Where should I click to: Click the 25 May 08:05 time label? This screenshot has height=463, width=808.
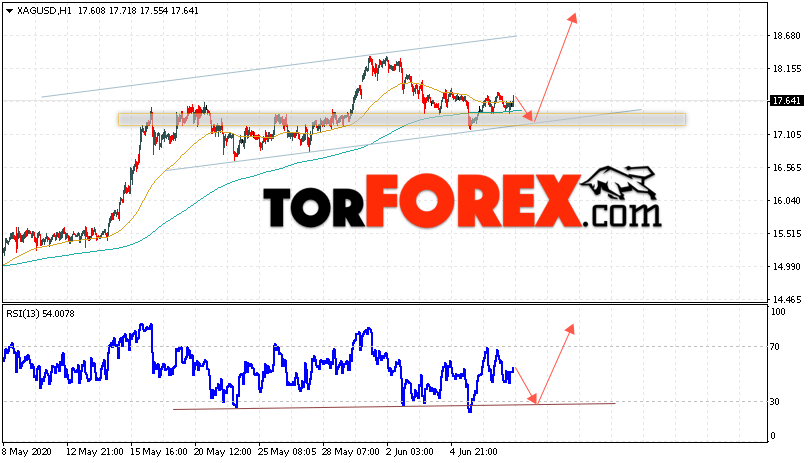pos(287,452)
